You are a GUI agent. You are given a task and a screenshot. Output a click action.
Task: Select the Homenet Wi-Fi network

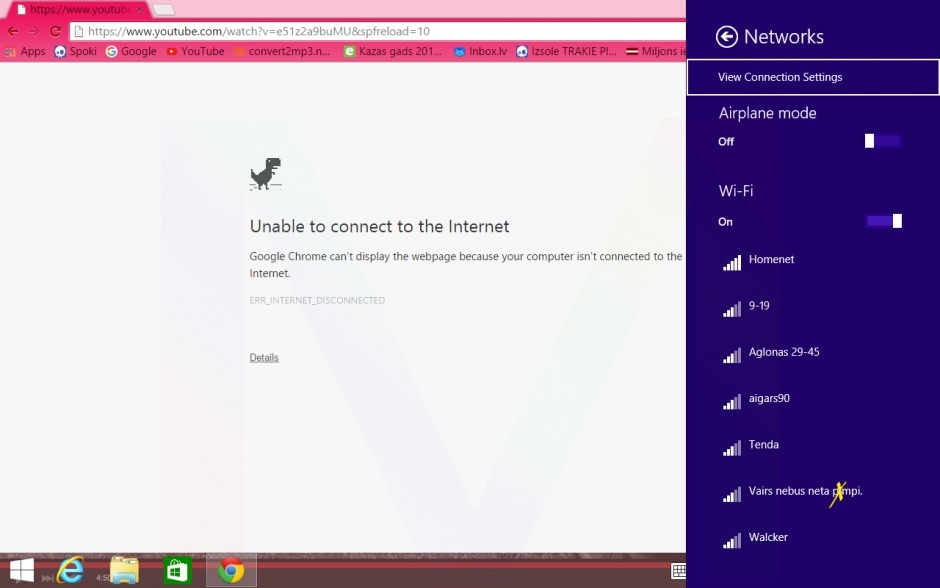point(771,260)
